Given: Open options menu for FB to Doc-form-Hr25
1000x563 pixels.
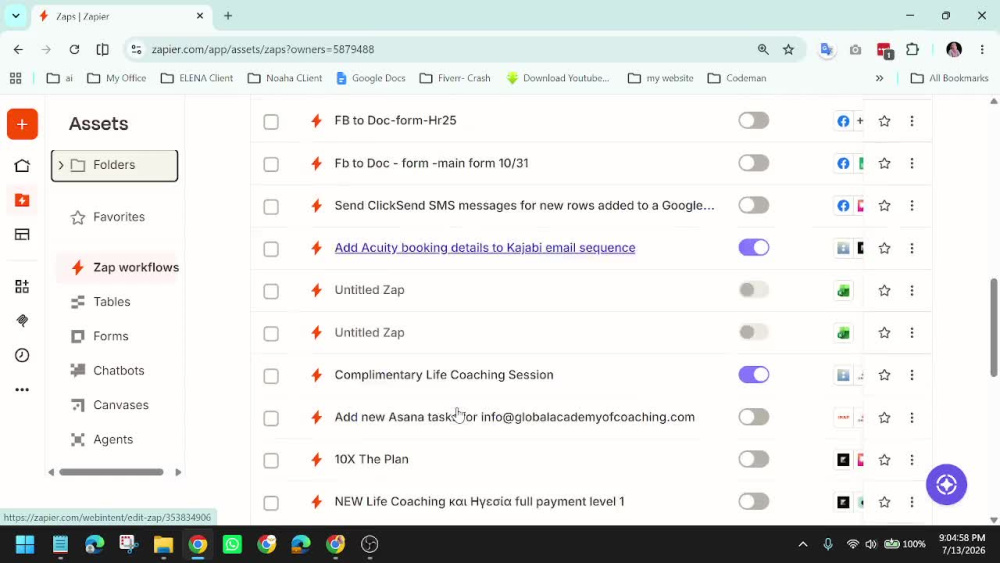Looking at the screenshot, I should click(911, 121).
